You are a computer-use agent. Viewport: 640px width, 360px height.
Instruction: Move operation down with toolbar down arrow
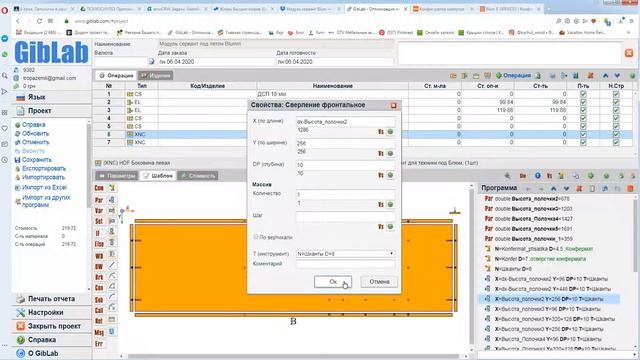pyautogui.click(x=617, y=76)
